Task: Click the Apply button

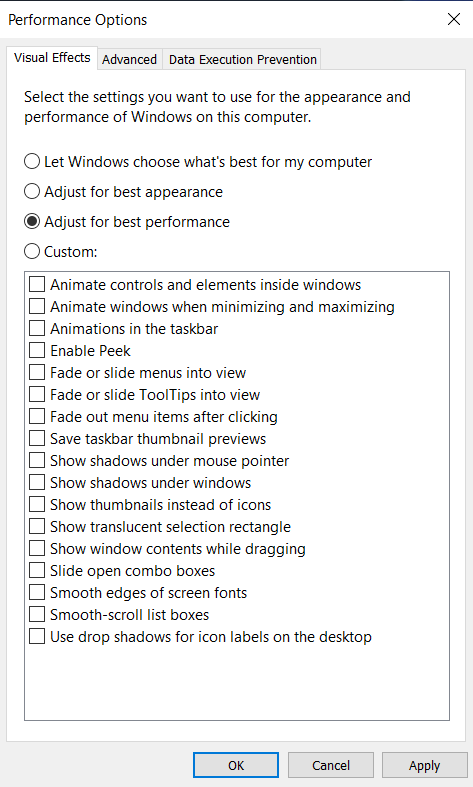Action: tap(424, 765)
